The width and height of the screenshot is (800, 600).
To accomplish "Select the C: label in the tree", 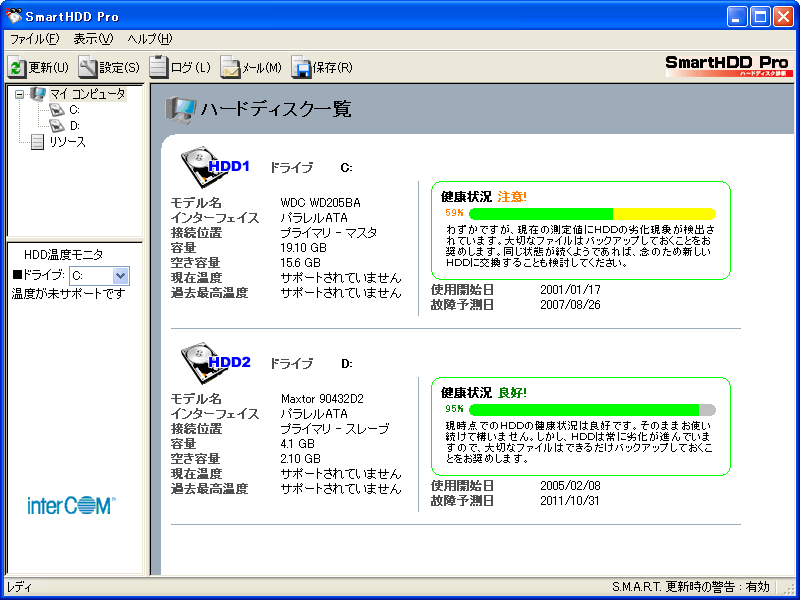I will (74, 110).
